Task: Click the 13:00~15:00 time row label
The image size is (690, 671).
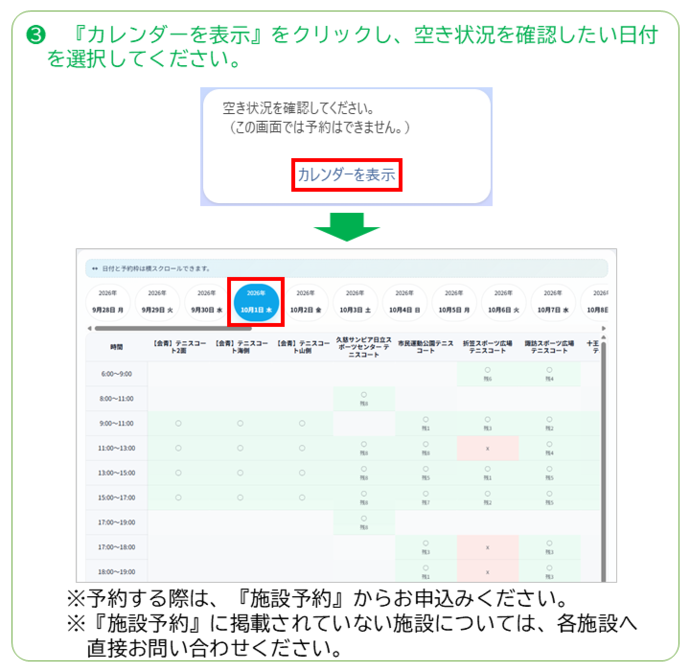Action: (117, 473)
